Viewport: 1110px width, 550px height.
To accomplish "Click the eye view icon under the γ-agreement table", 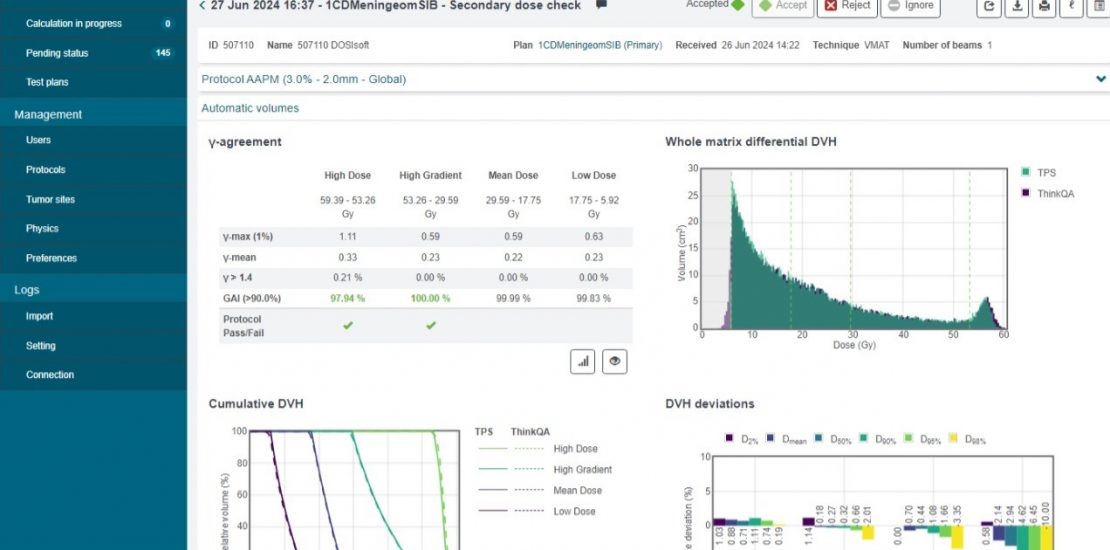I will tap(614, 361).
